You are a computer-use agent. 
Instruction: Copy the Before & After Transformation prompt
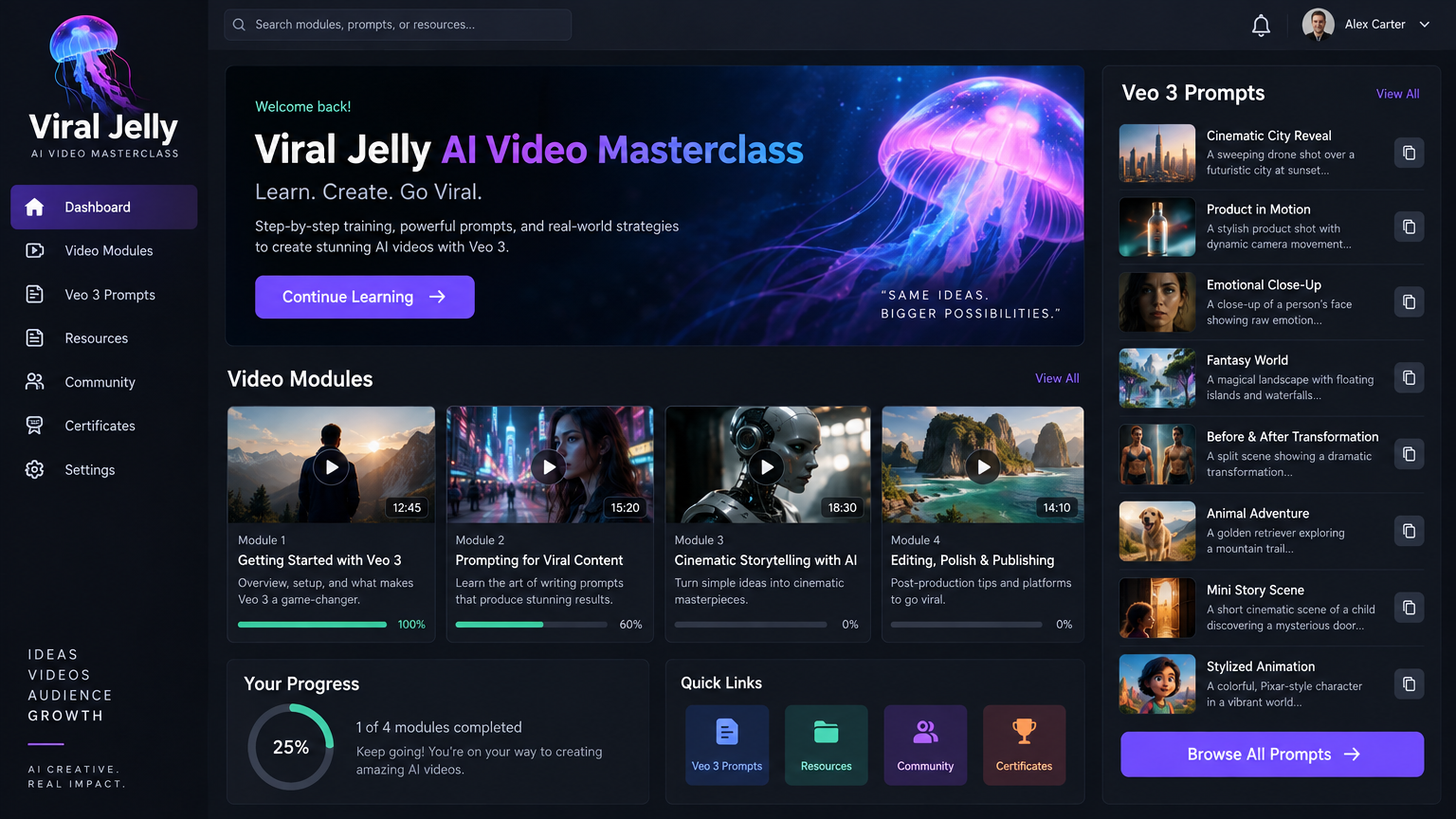pos(1409,454)
